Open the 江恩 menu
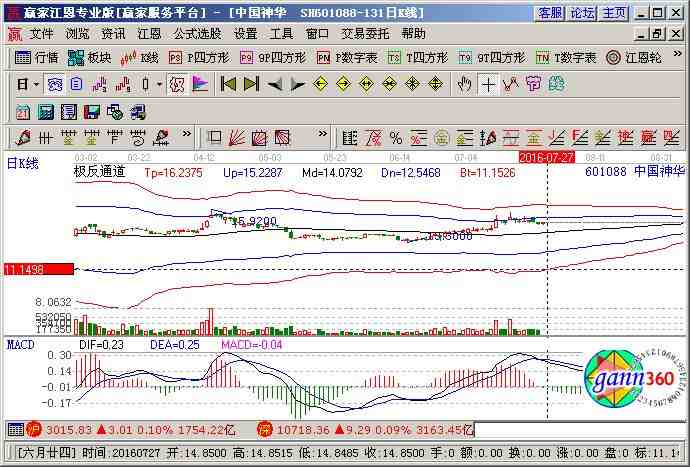690x467 pixels. (x=149, y=34)
